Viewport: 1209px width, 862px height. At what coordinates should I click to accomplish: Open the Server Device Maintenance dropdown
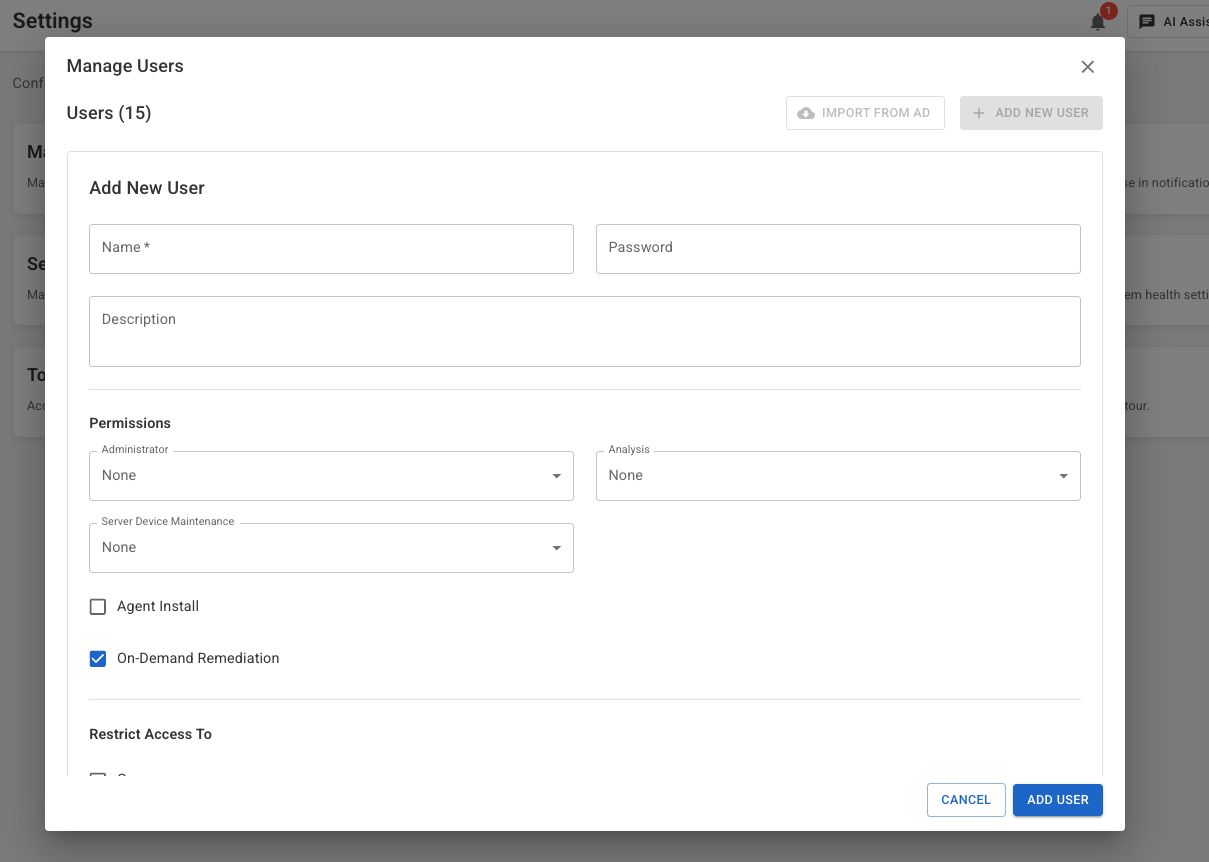click(x=331, y=548)
